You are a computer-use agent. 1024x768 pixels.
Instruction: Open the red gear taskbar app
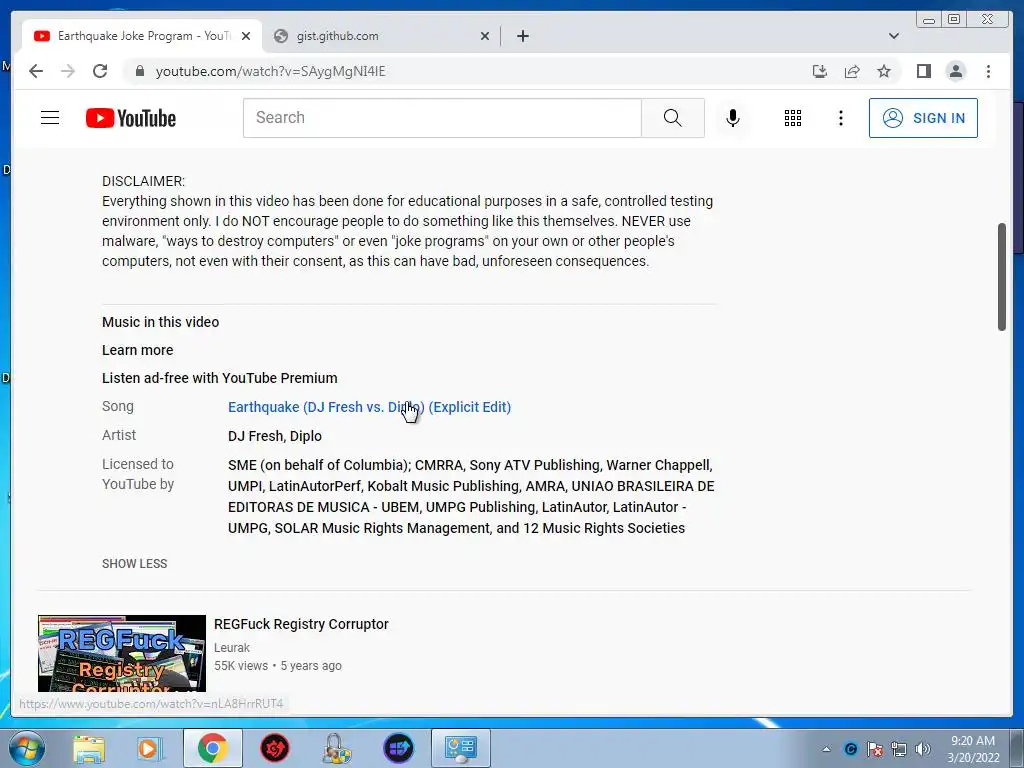point(274,748)
